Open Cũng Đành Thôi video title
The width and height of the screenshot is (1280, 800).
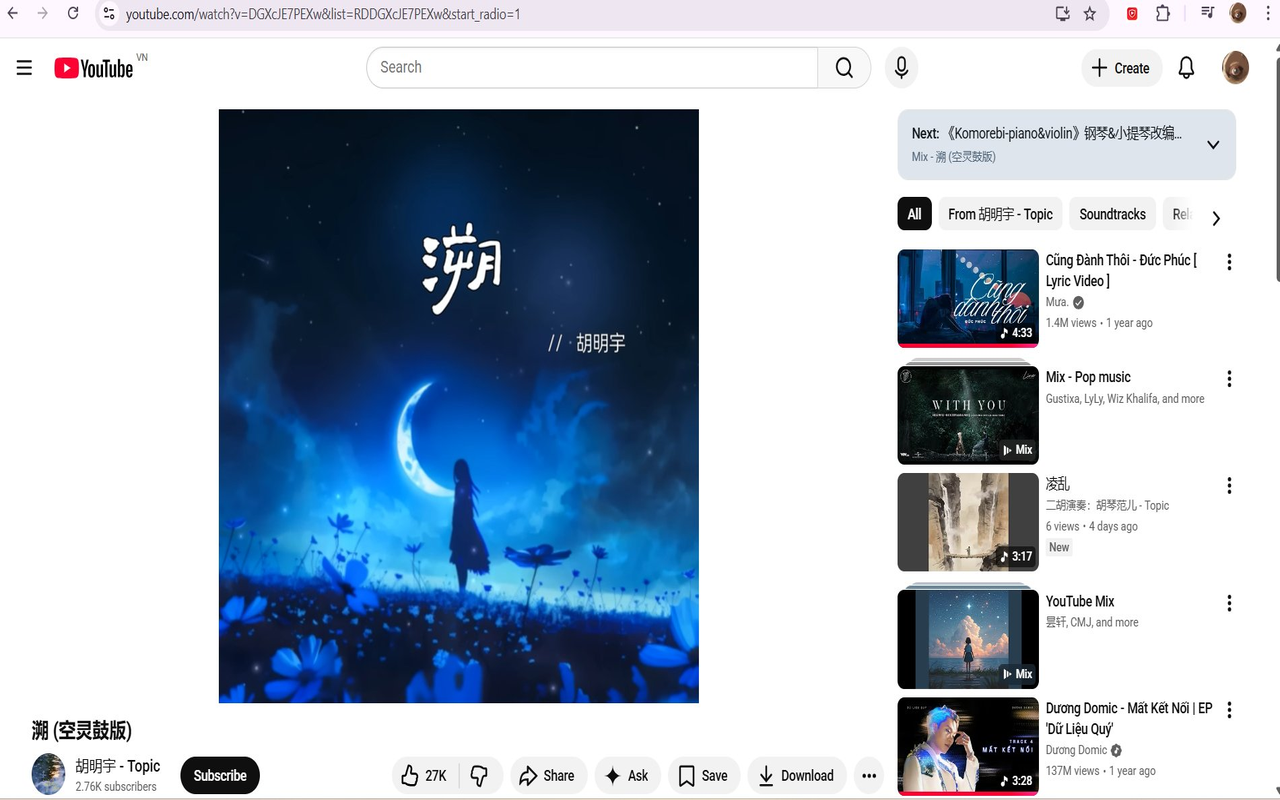tap(1121, 270)
